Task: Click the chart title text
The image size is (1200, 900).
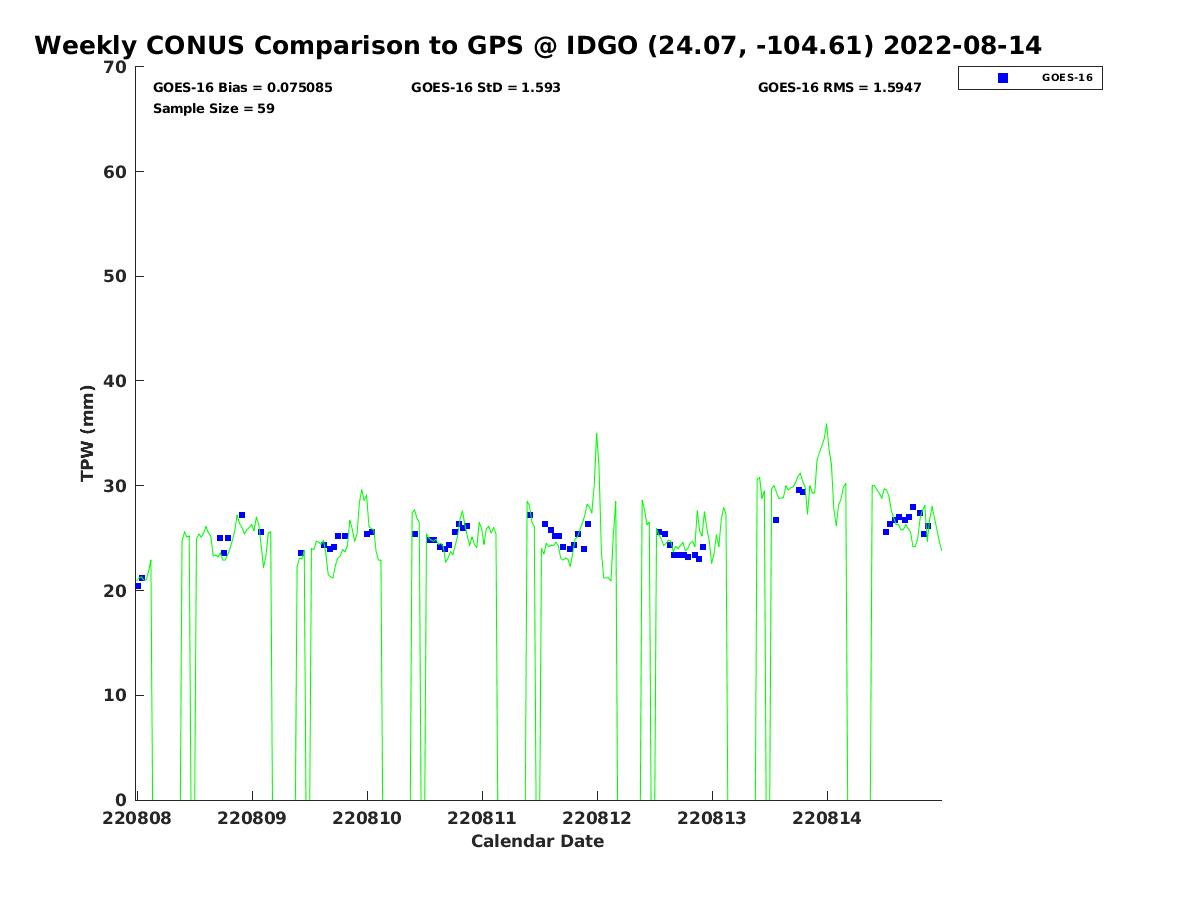Action: (x=537, y=46)
